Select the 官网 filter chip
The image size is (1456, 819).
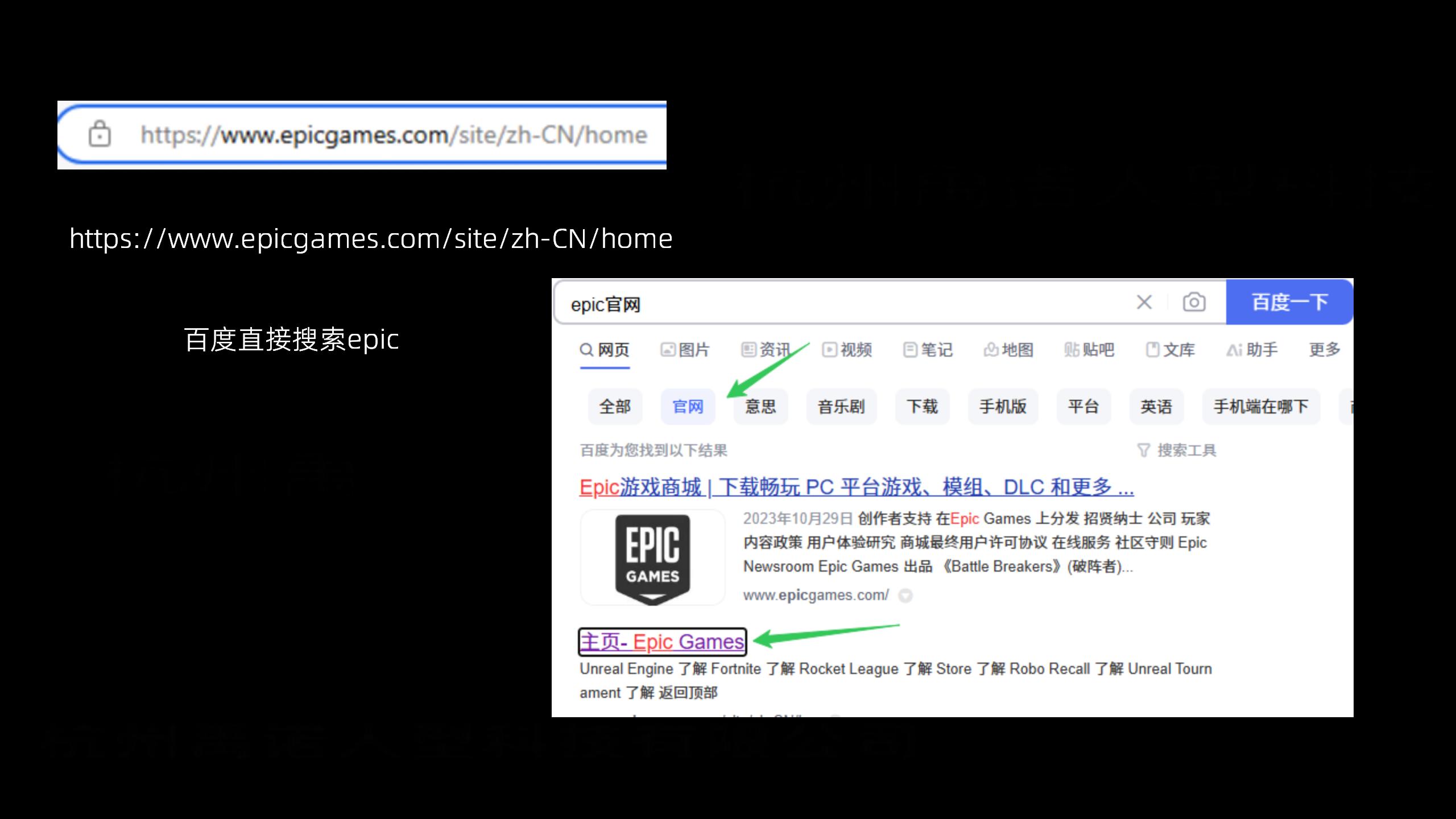click(688, 407)
